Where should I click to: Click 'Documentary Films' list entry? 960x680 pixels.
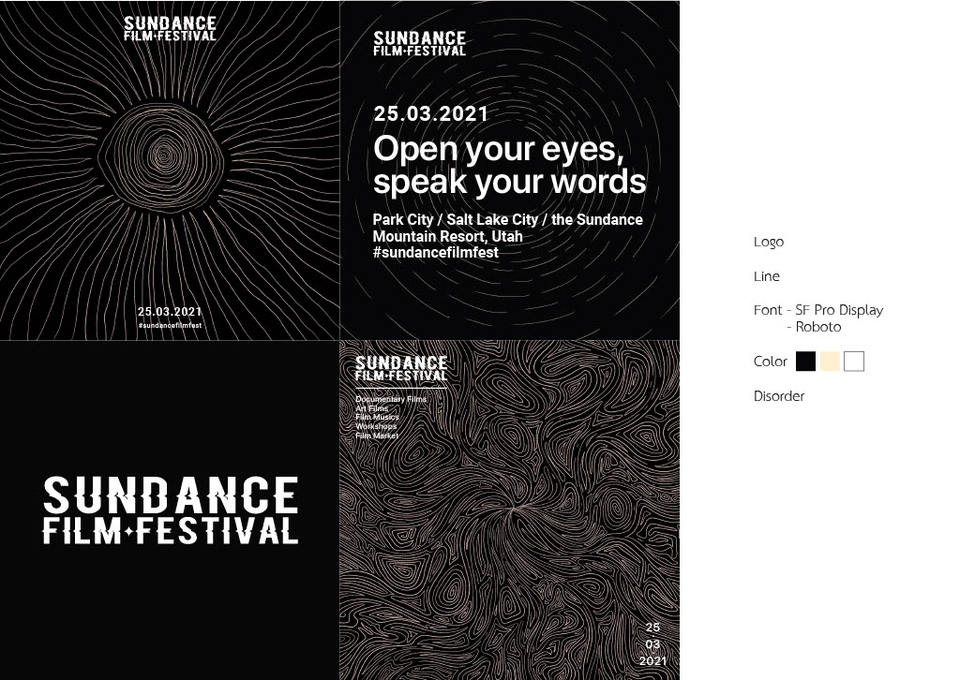point(391,399)
